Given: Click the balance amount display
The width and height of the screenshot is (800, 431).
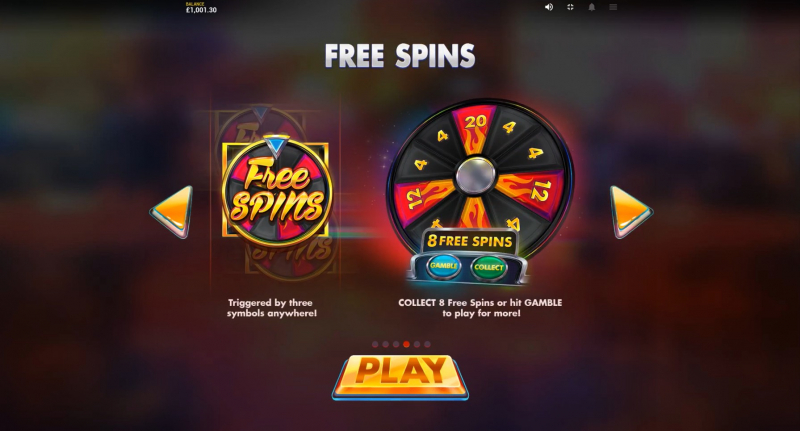Looking at the screenshot, I should (x=201, y=8).
